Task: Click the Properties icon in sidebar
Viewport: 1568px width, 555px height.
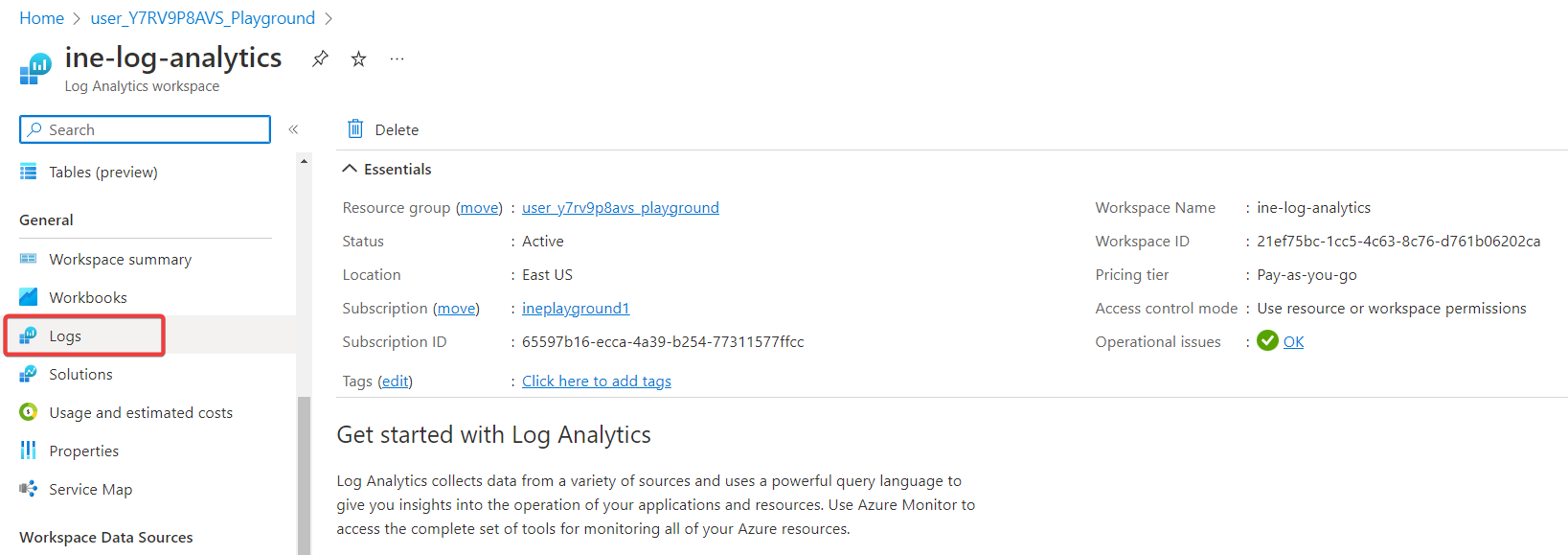Action: (x=29, y=451)
